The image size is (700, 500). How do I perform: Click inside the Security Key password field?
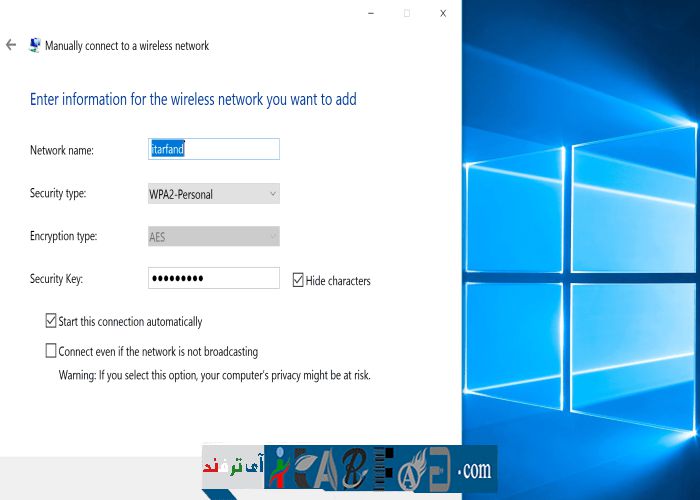point(213,279)
